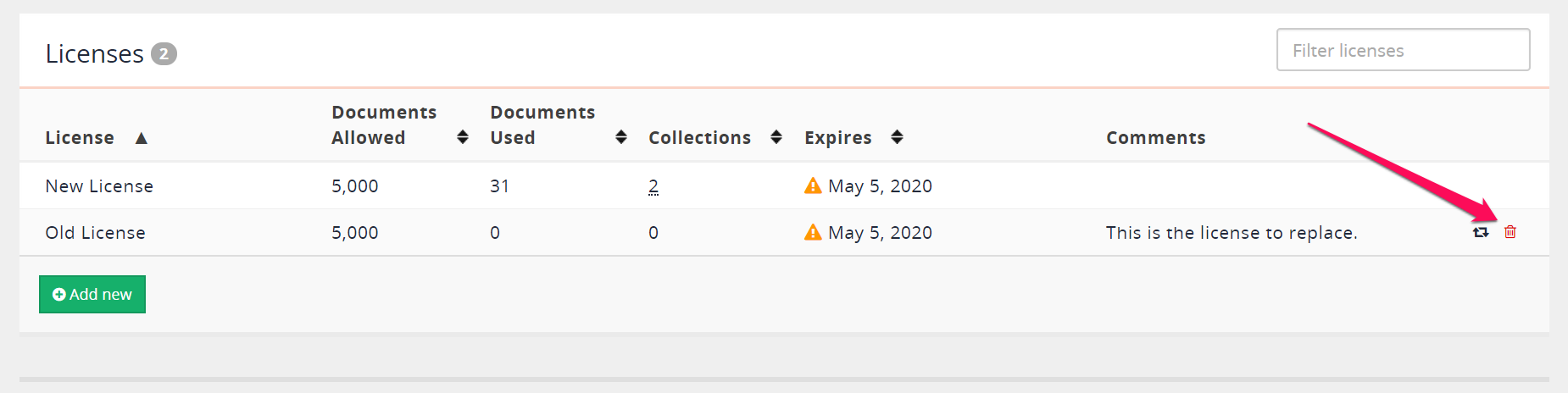This screenshot has height=393, width=1568.
Task: Click the Licenses panel heading
Action: point(94,53)
